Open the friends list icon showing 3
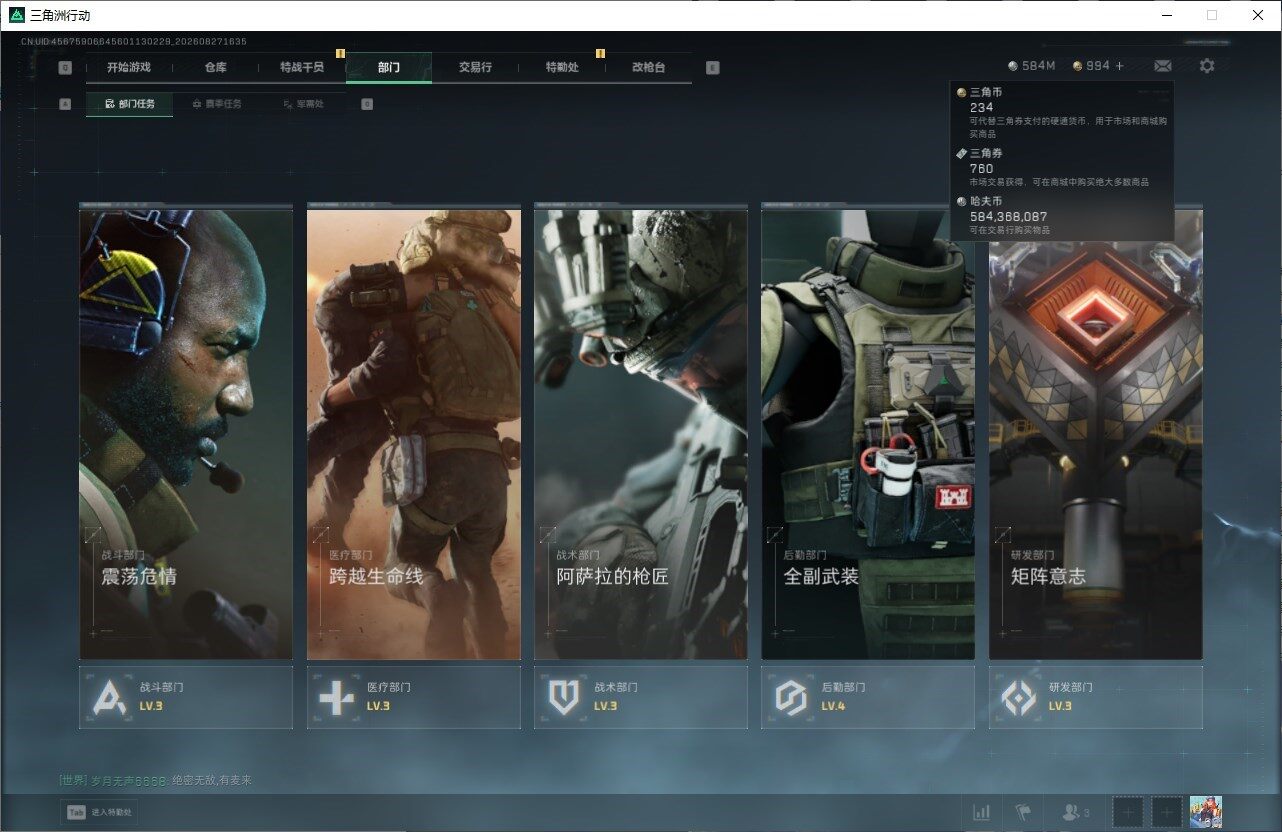1282x832 pixels. pos(1075,813)
